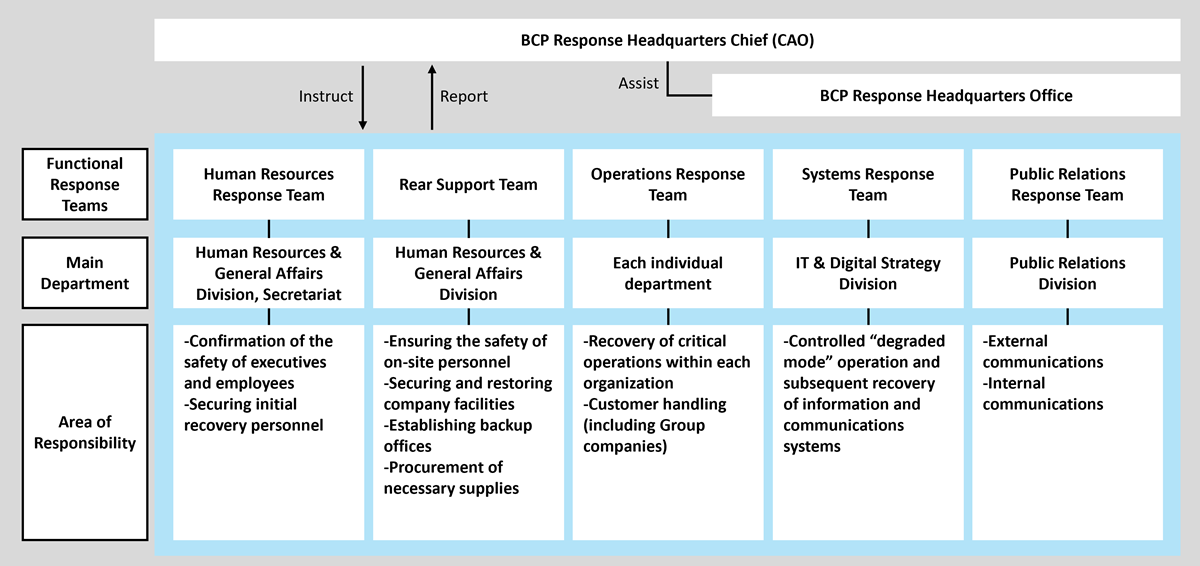Viewport: 1200px width, 566px height.
Task: Click the Assist label
Action: point(638,83)
